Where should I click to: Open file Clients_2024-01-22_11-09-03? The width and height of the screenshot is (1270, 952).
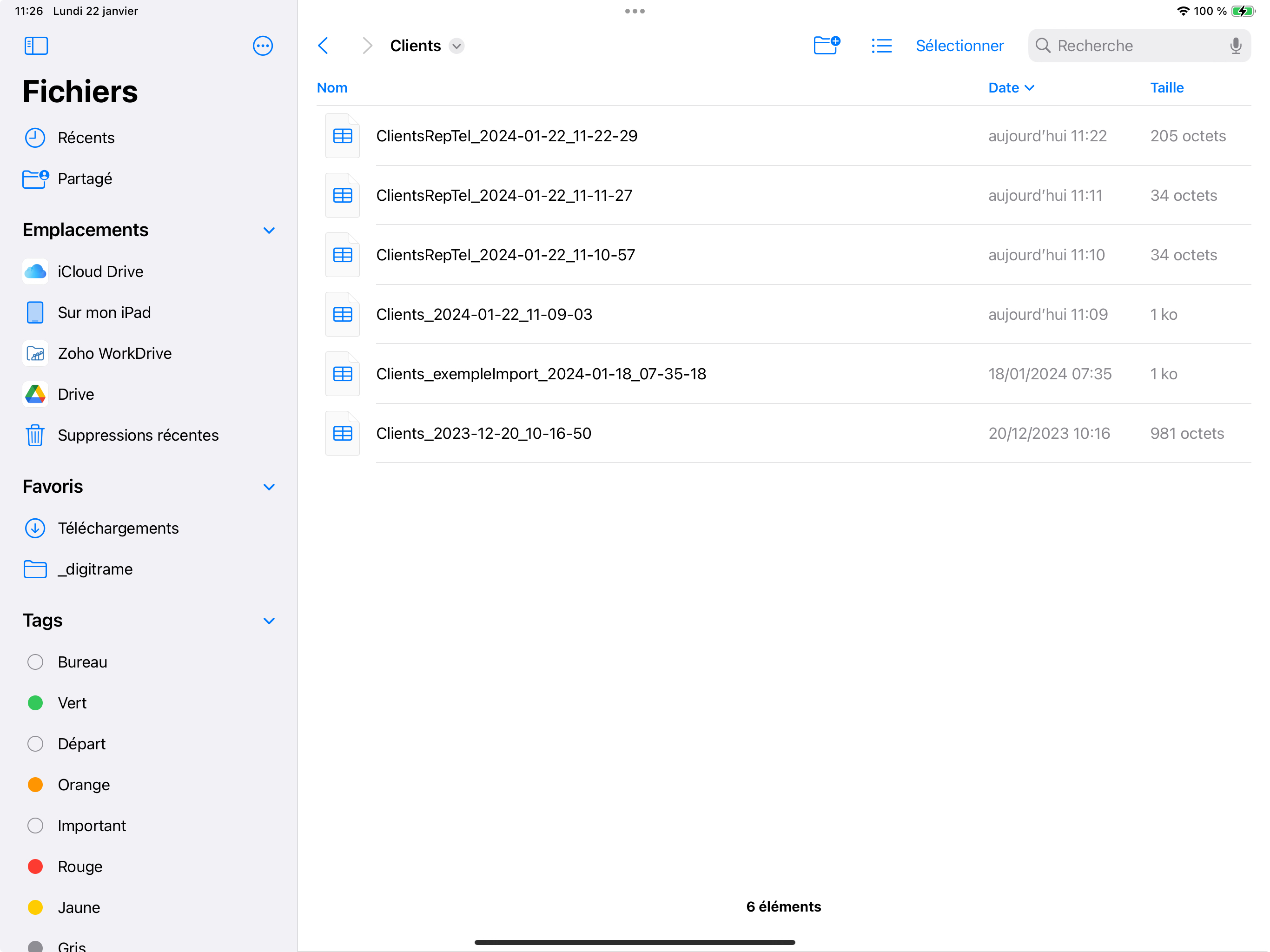coord(484,314)
